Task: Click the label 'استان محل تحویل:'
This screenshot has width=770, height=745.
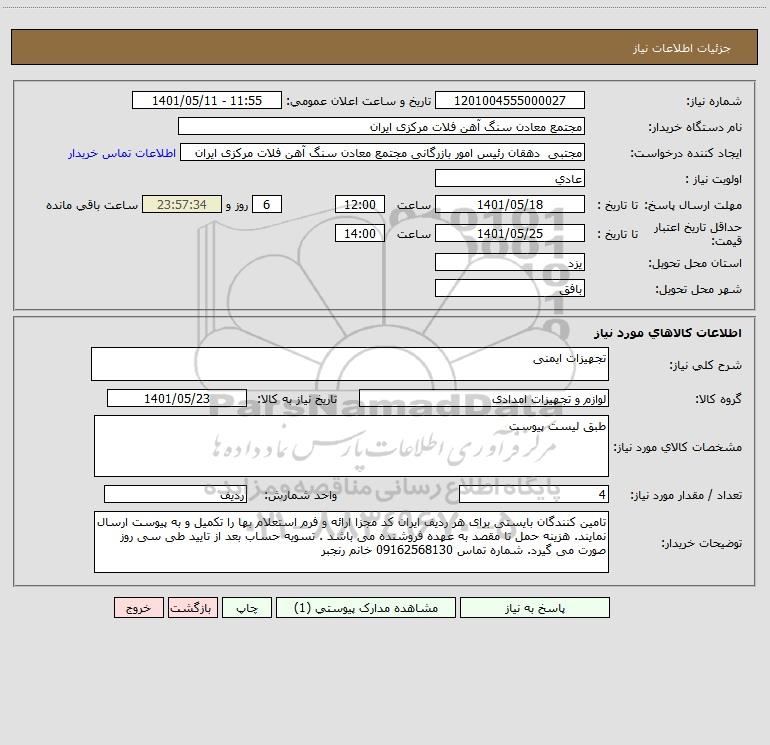Action: click(695, 264)
